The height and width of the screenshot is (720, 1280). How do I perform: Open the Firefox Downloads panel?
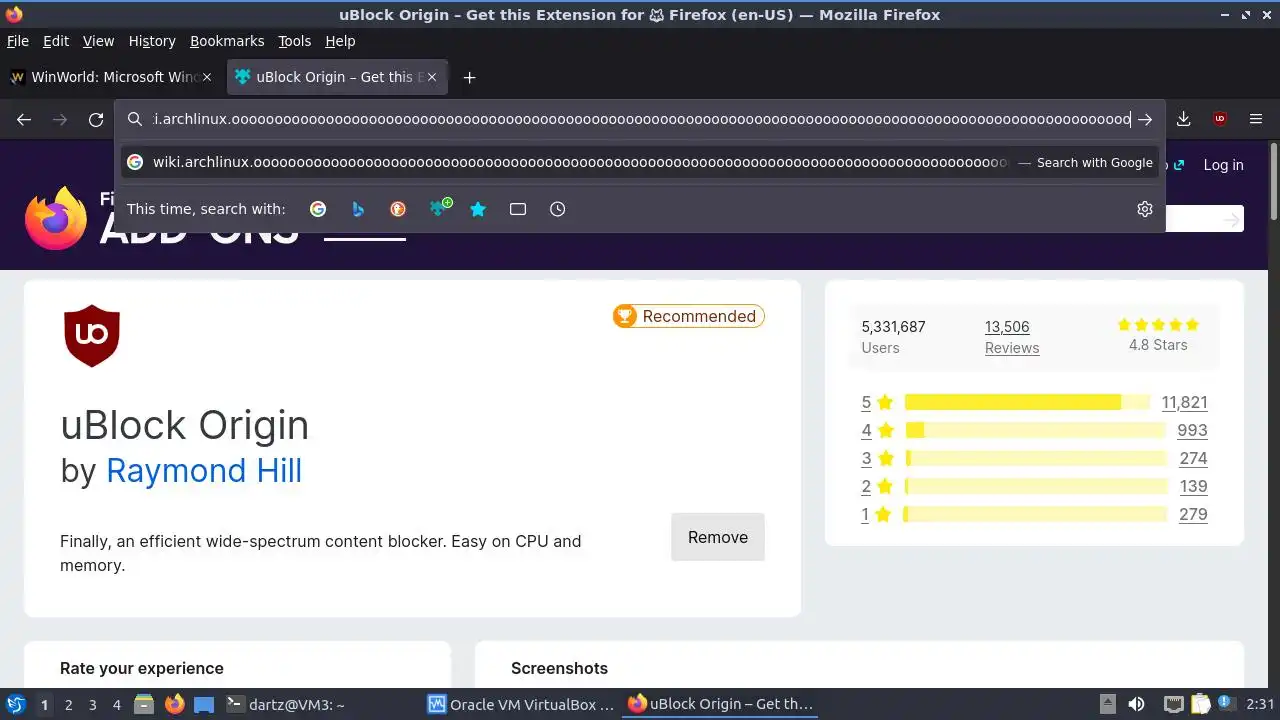click(x=1183, y=119)
